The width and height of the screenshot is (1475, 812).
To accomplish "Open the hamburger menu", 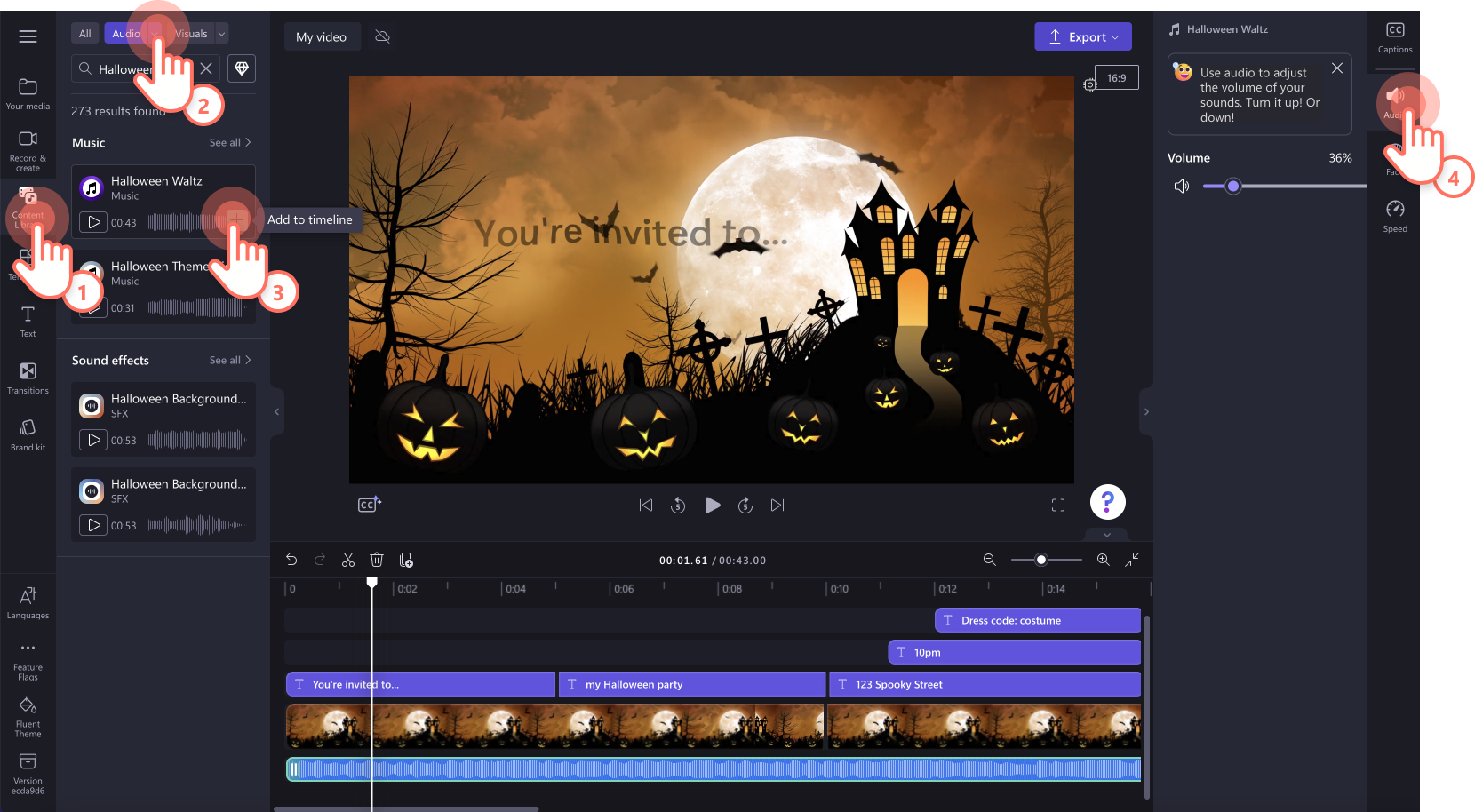I will (x=28, y=36).
